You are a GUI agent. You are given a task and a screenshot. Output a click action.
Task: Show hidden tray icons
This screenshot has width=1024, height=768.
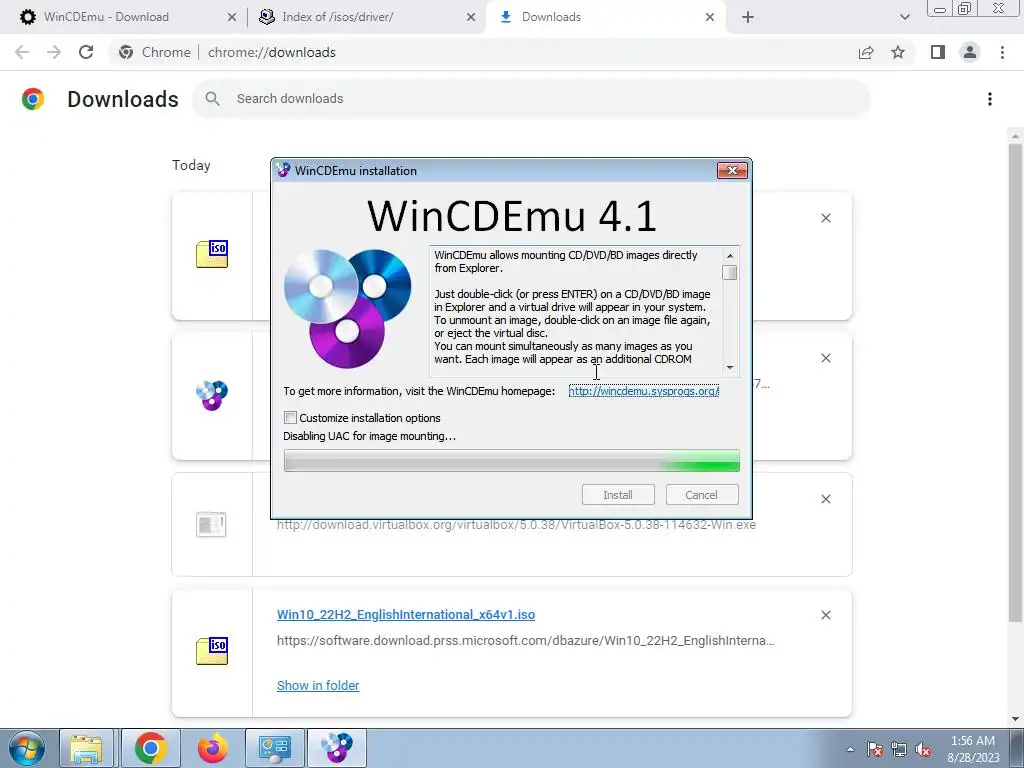(x=850, y=749)
